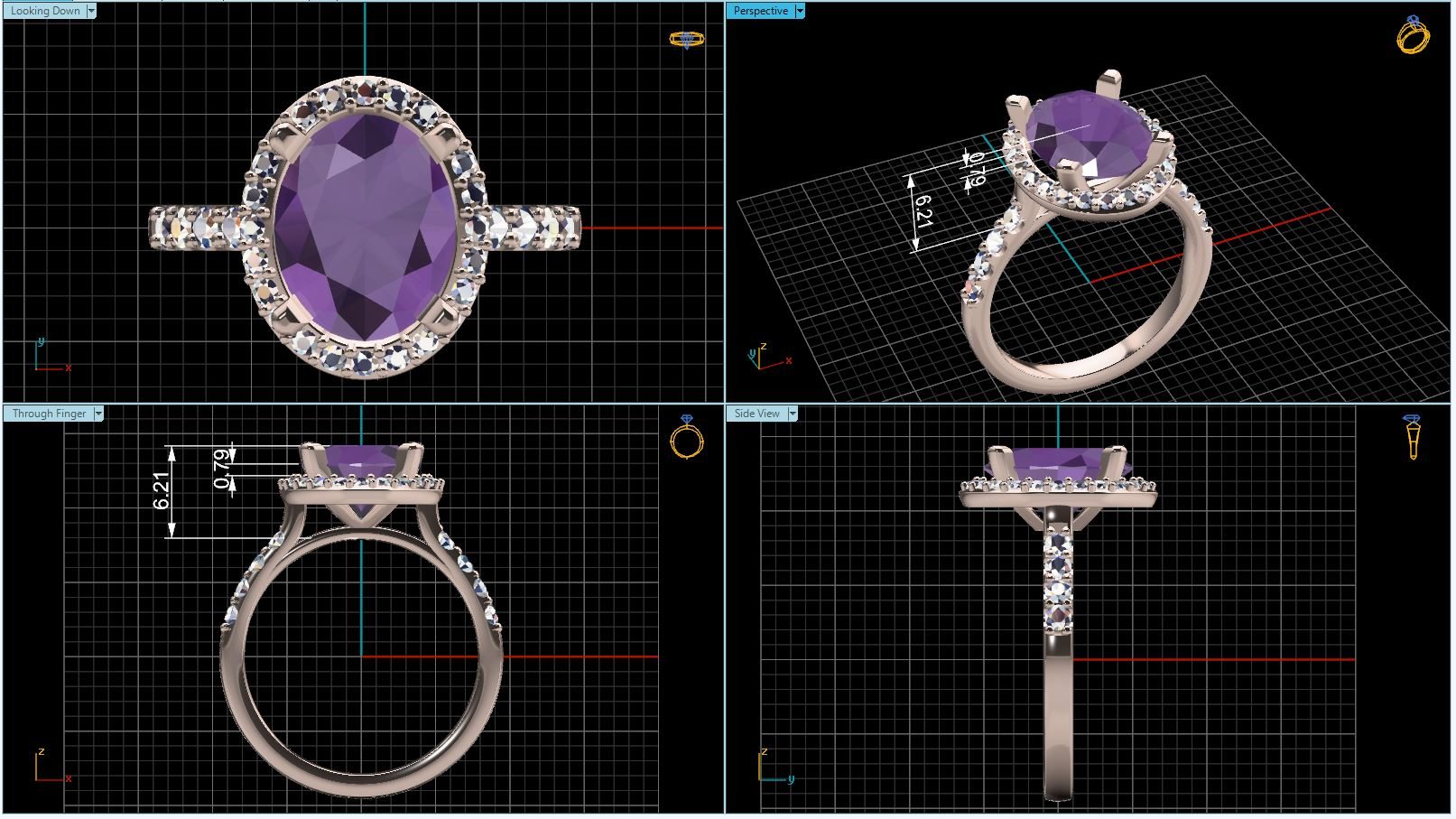Expand the Perspective viewport dropdown menu
The image size is (1456, 819).
click(x=799, y=11)
